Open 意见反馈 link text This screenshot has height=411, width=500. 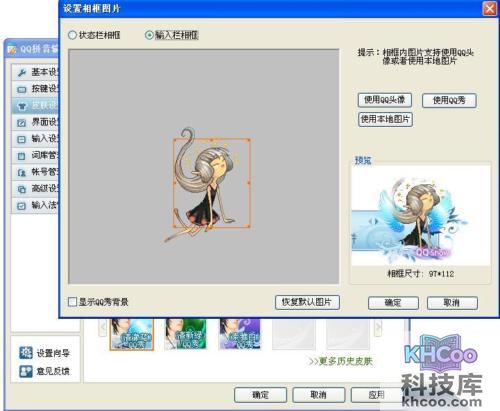tap(53, 371)
